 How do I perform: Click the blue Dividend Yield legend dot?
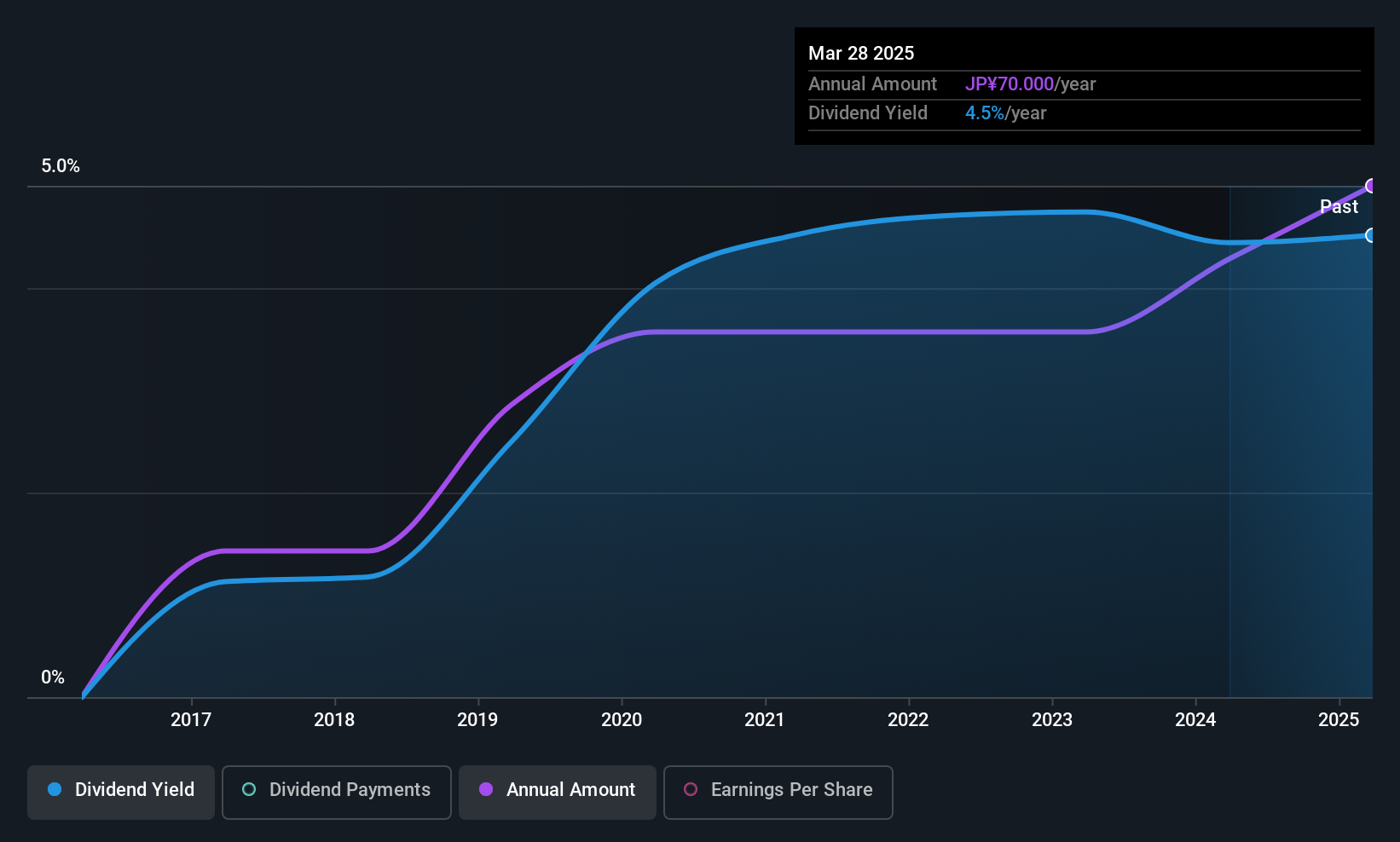54,790
